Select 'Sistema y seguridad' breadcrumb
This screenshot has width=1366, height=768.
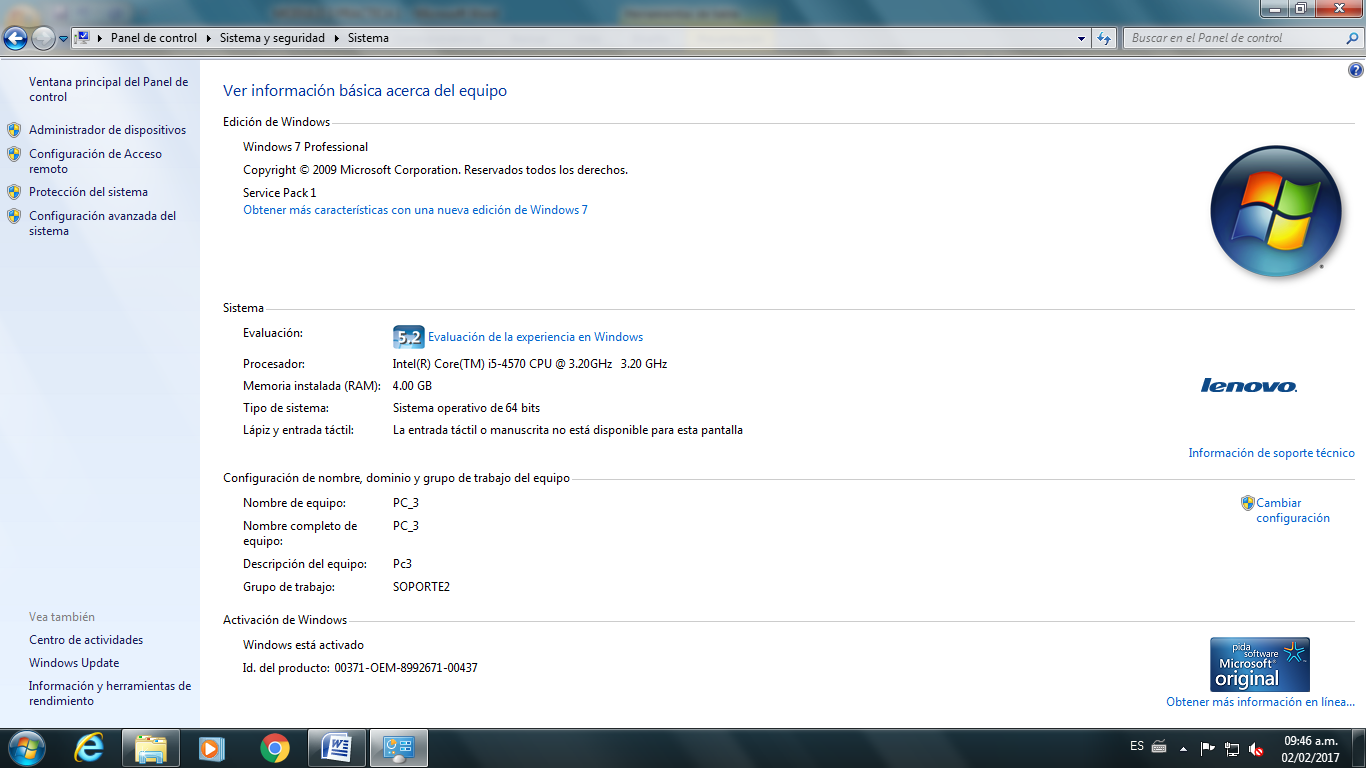(x=272, y=38)
